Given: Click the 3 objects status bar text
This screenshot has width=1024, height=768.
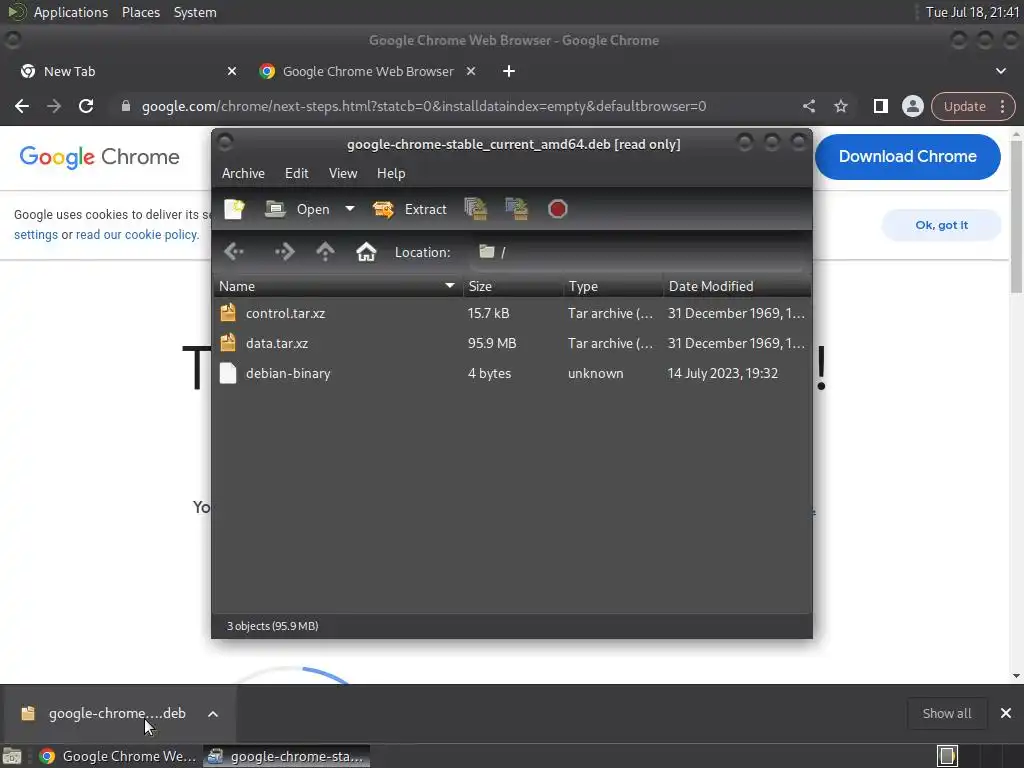Looking at the screenshot, I should click(x=272, y=626).
